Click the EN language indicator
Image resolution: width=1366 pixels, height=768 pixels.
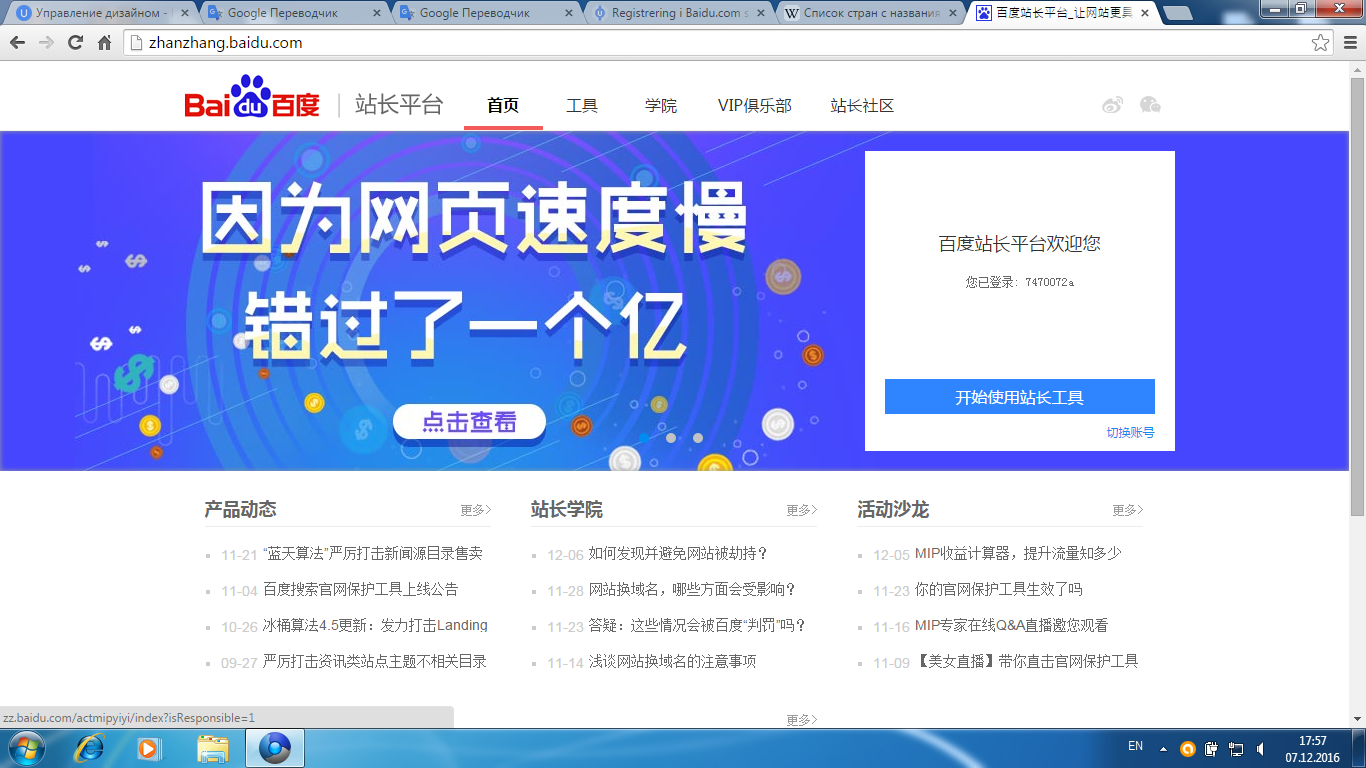click(x=1135, y=746)
